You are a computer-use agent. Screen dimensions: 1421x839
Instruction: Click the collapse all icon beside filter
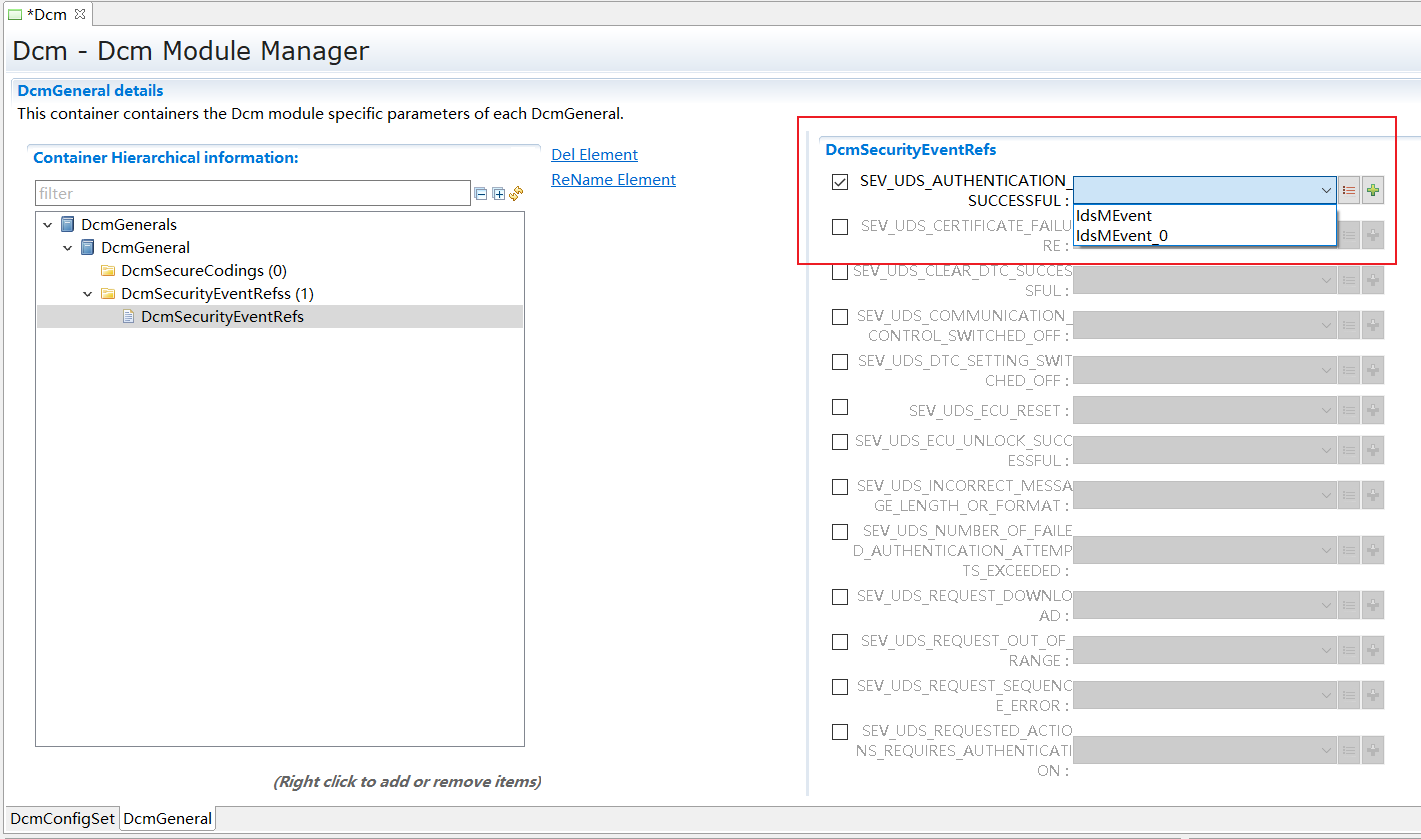click(481, 194)
